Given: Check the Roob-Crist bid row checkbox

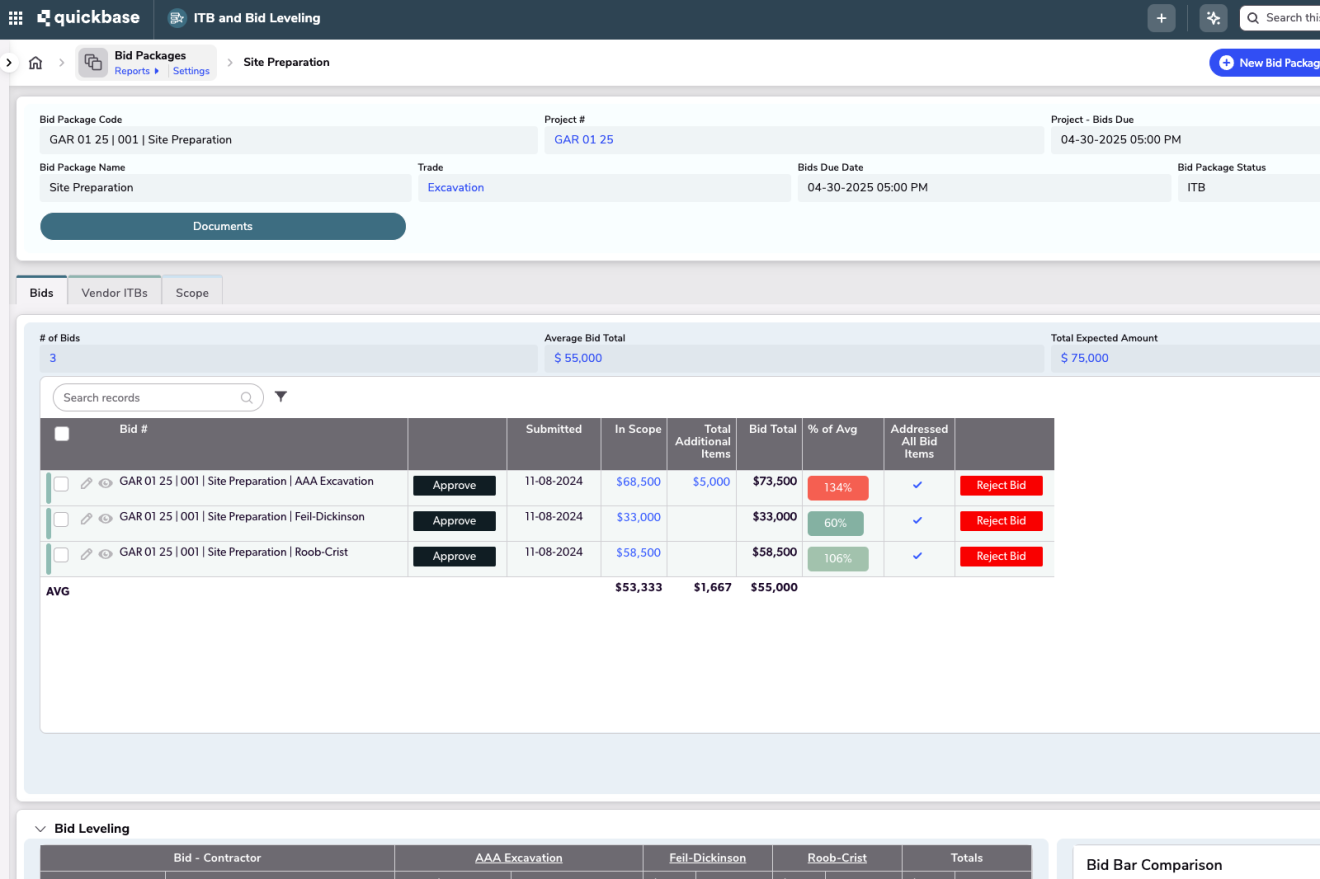Looking at the screenshot, I should (62, 555).
